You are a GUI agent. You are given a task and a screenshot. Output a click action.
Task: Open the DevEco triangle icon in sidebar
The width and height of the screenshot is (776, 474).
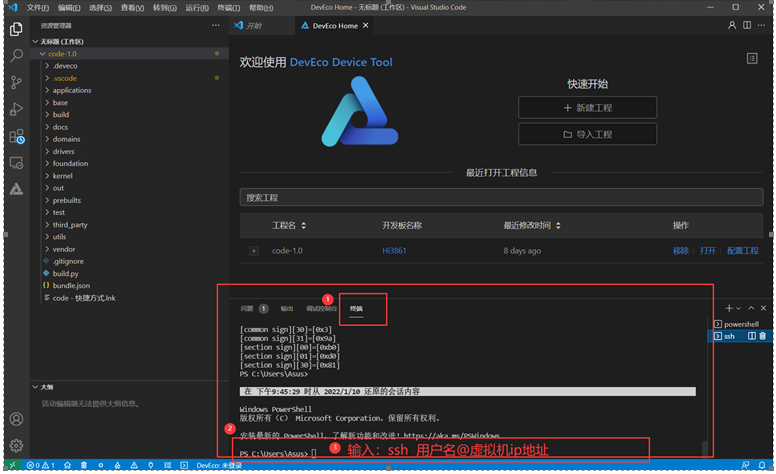pyautogui.click(x=16, y=189)
